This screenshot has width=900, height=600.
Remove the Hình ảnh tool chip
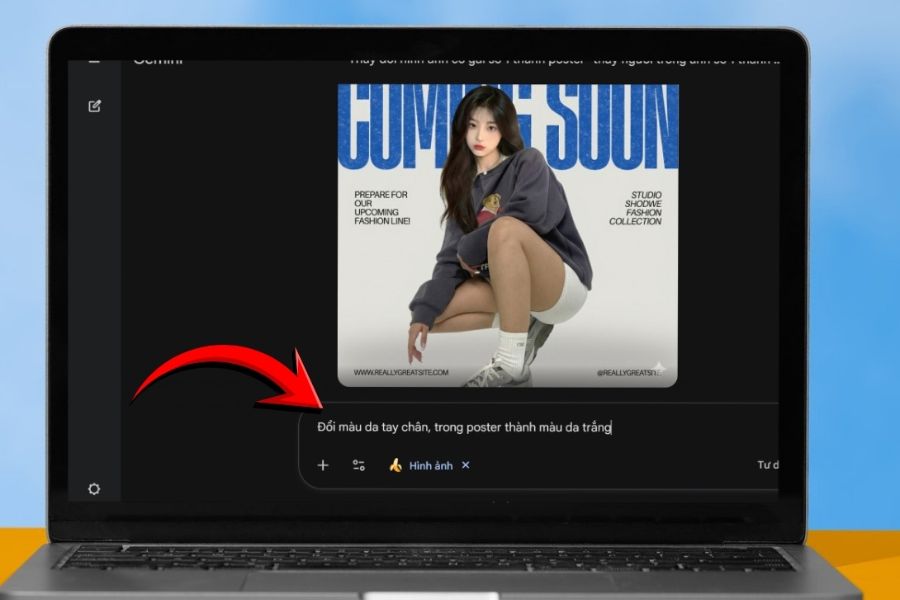465,465
